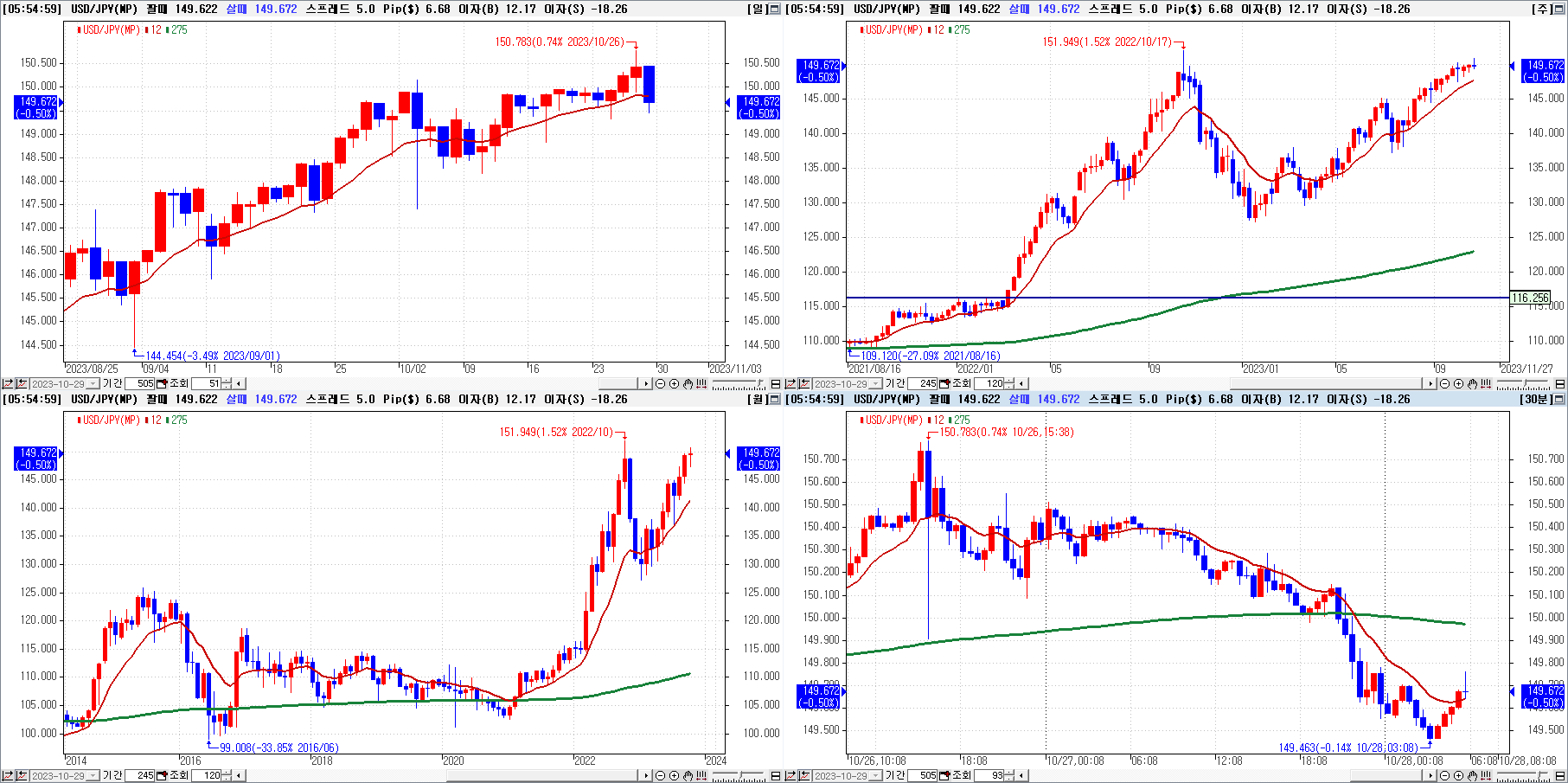The height and width of the screenshot is (783, 1568).
Task: Click the 149.463 low annotation on the 30-minute chart
Action: click(1348, 748)
